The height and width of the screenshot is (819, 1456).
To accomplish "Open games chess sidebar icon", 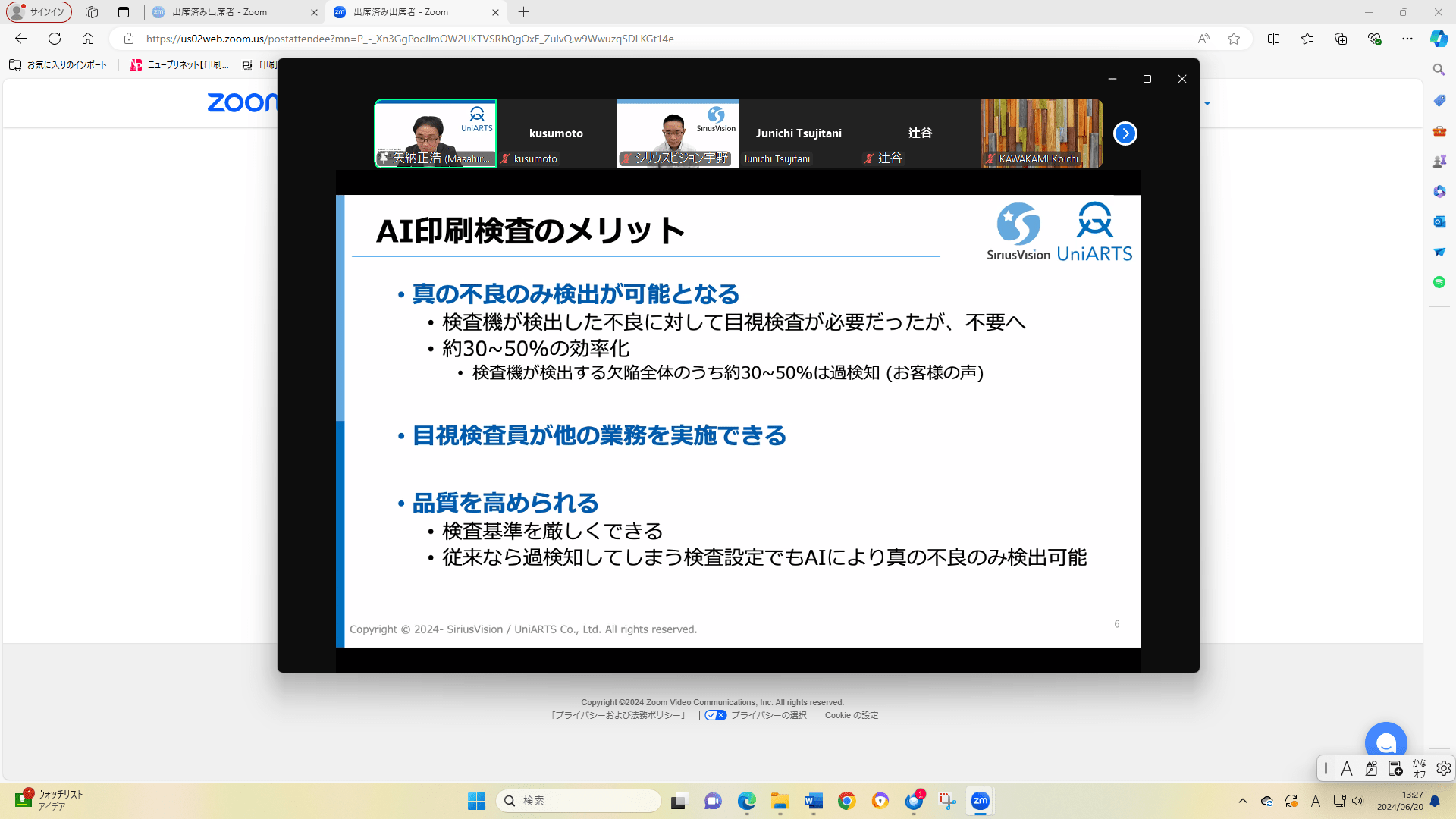I will click(x=1439, y=161).
